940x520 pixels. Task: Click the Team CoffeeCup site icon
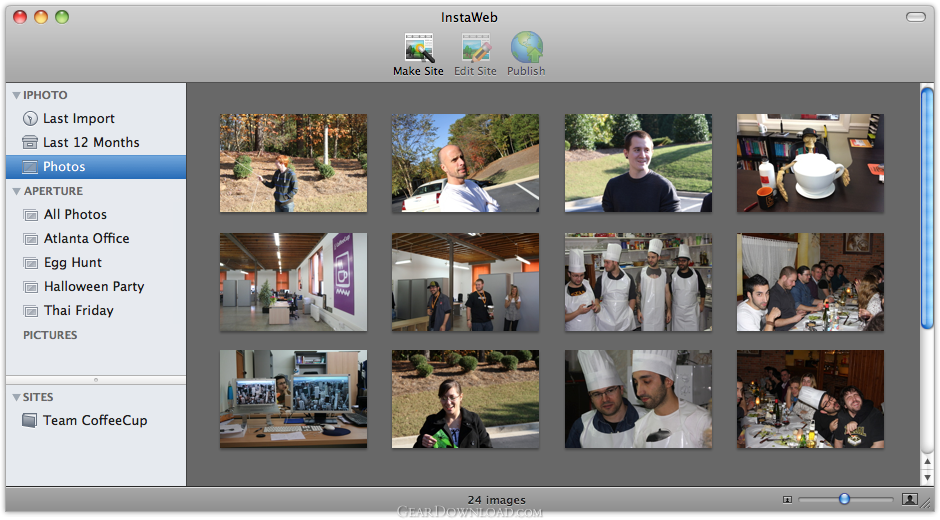[x=29, y=420]
